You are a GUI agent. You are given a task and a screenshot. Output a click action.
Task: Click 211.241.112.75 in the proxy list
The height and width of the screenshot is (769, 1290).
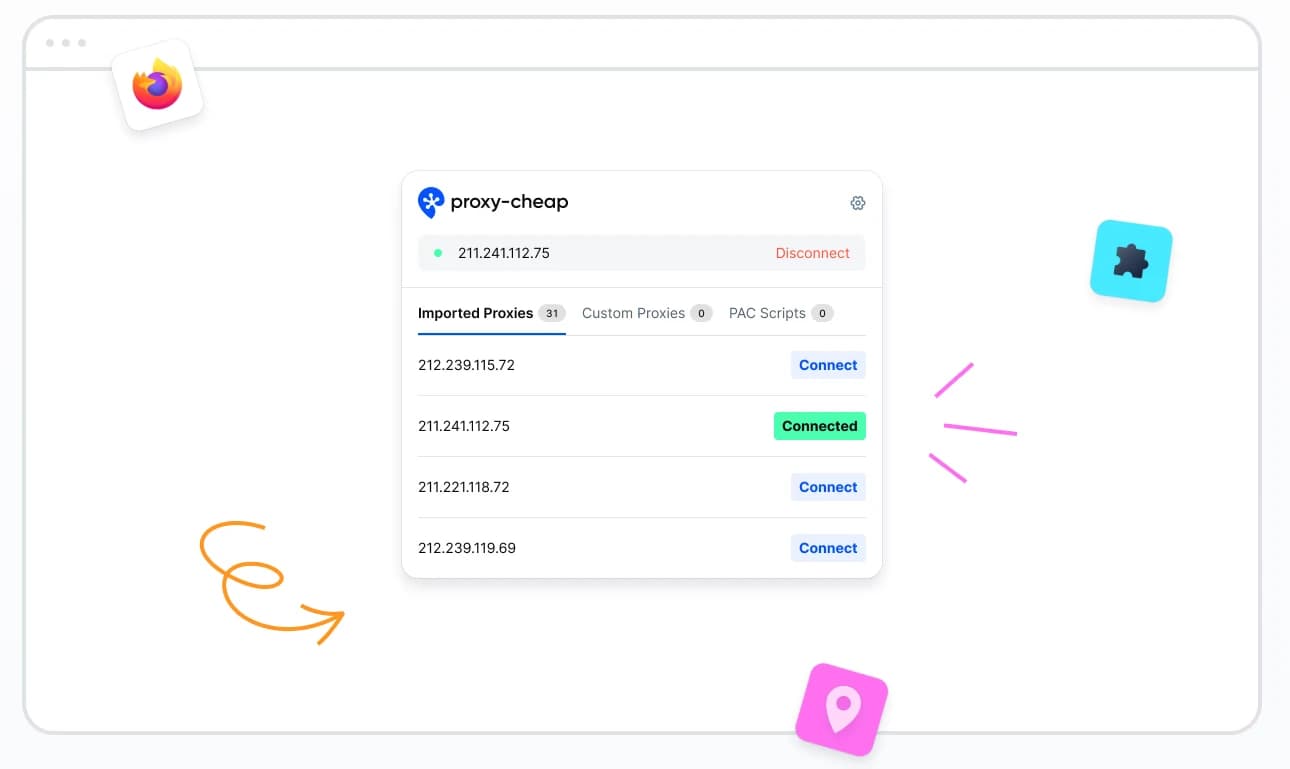464,426
